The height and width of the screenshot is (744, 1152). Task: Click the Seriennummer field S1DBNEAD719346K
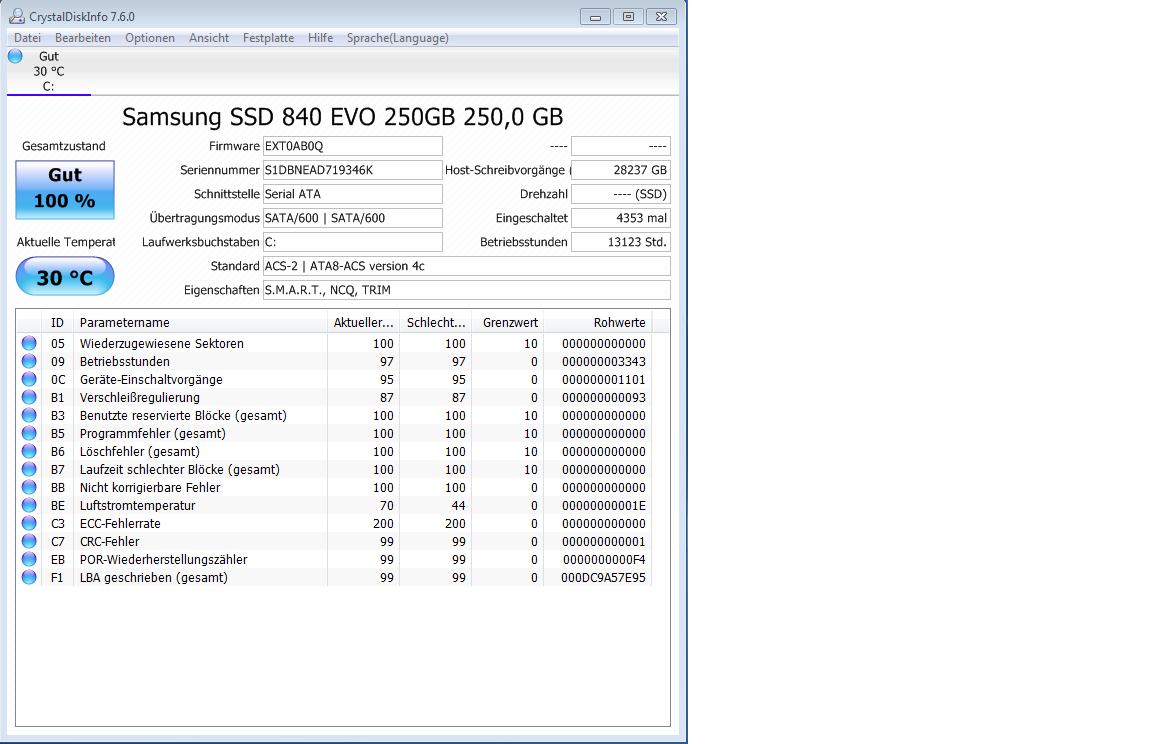353,170
